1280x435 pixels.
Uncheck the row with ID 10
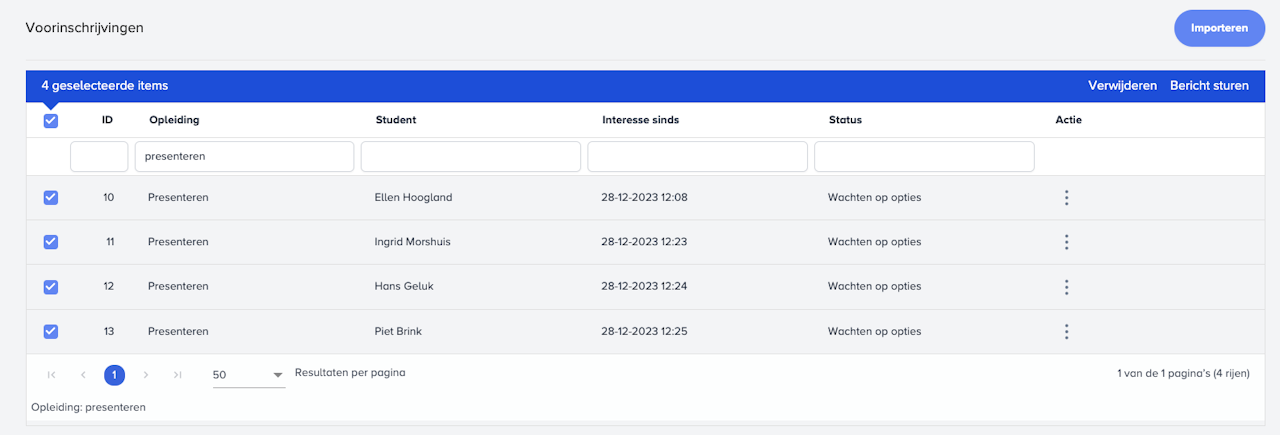click(51, 198)
